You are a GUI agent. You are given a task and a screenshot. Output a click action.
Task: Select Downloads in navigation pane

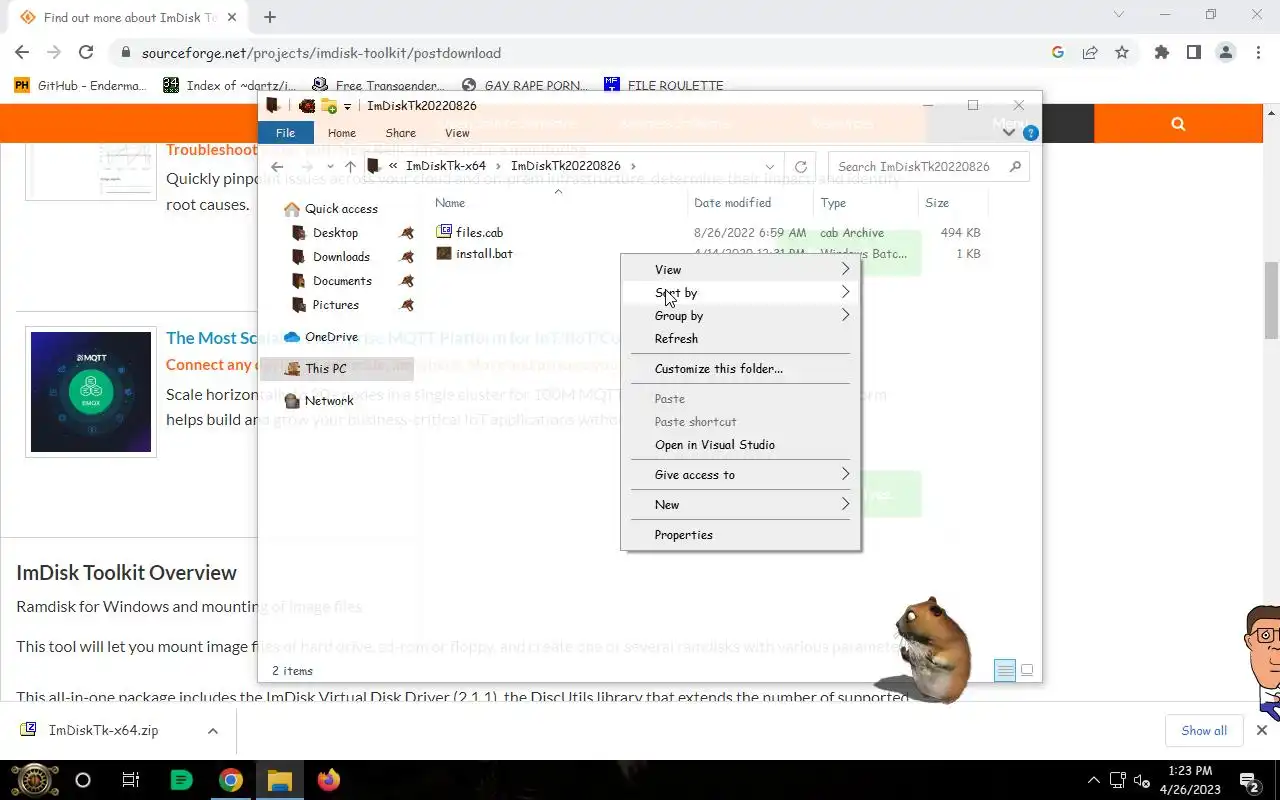(x=341, y=257)
